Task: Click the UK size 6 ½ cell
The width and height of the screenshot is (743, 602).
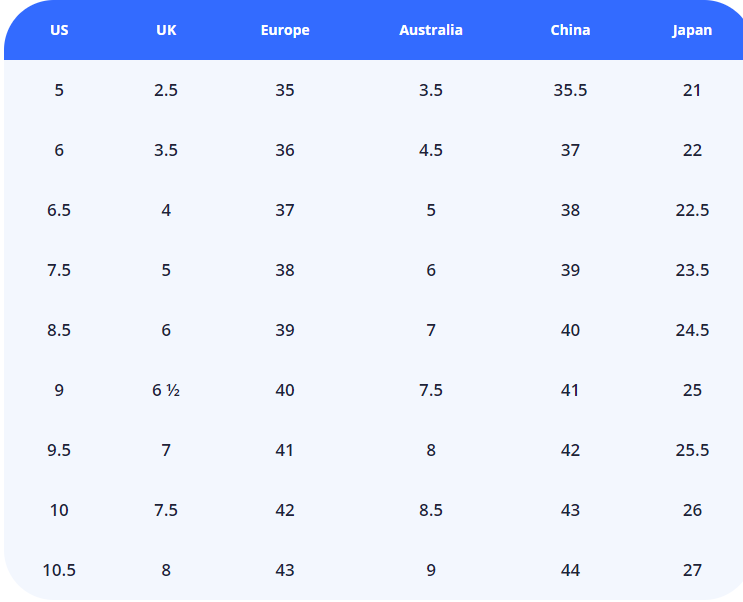Action: click(166, 390)
